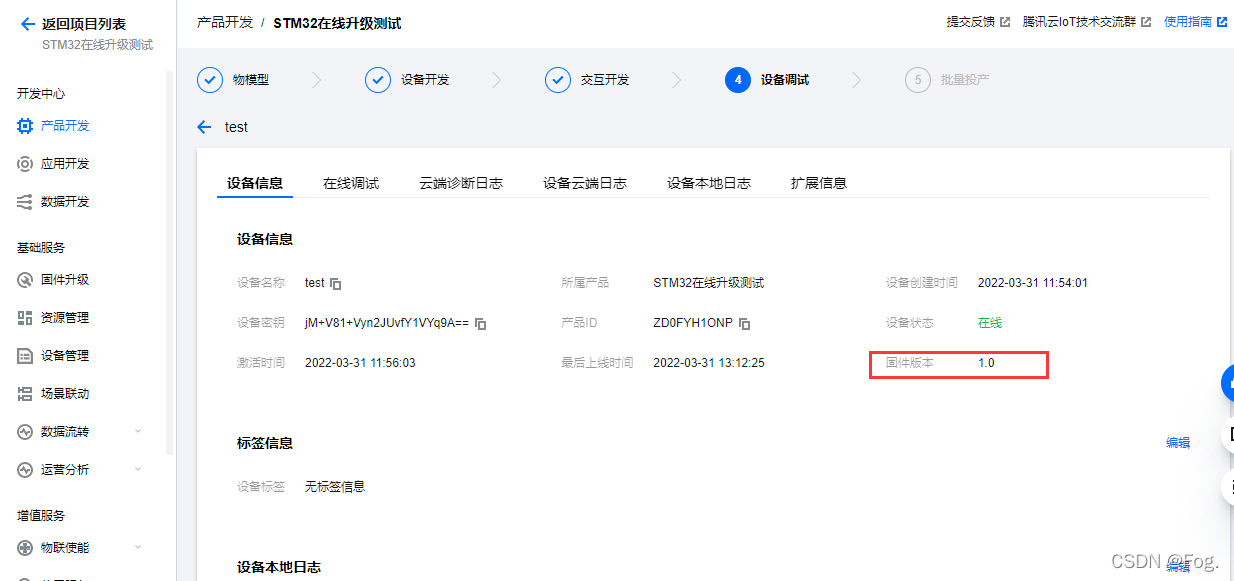
Task: Open 场景联动 in the sidebar
Action: click(54, 394)
